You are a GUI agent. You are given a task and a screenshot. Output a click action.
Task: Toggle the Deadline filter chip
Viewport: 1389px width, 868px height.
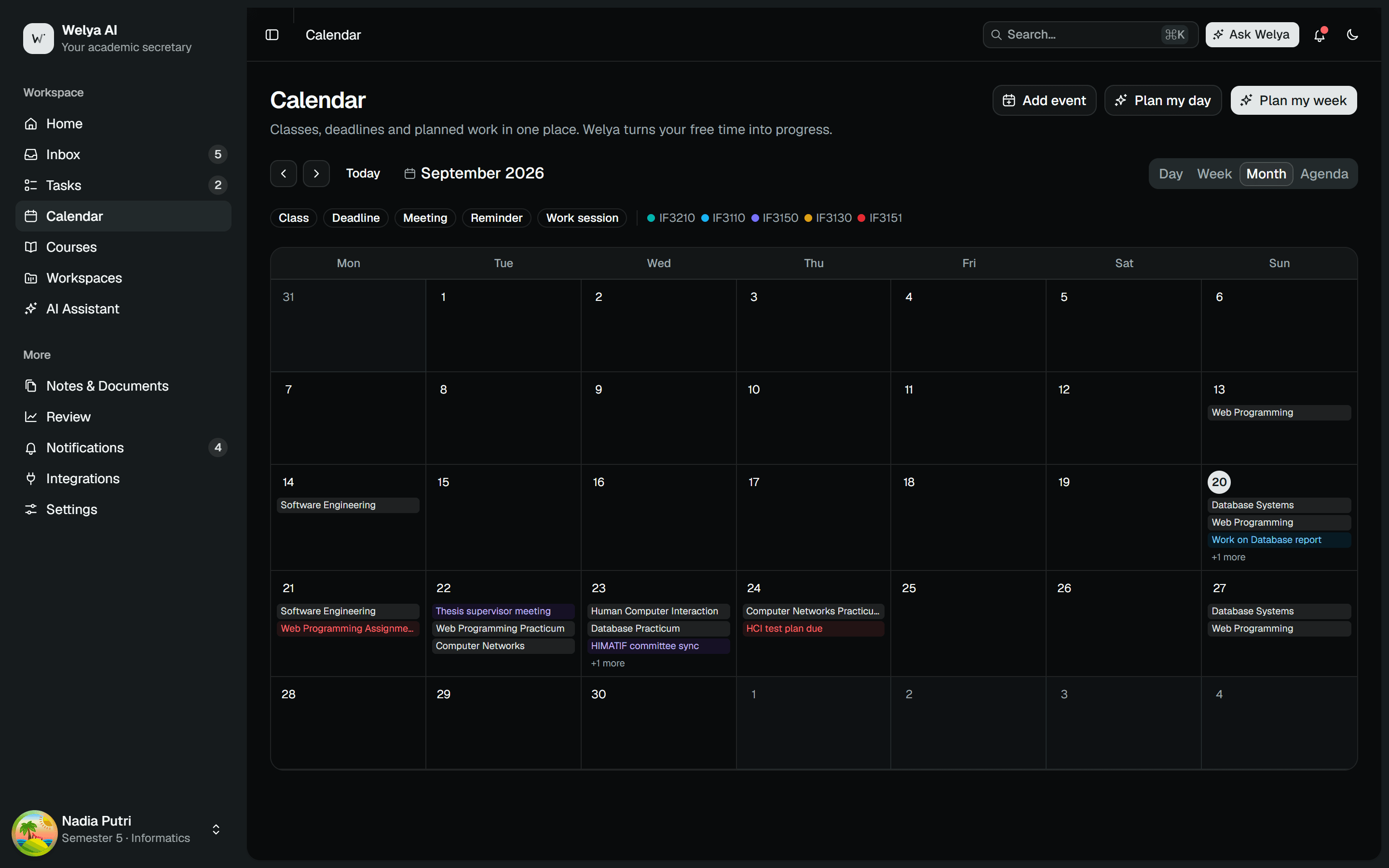355,218
